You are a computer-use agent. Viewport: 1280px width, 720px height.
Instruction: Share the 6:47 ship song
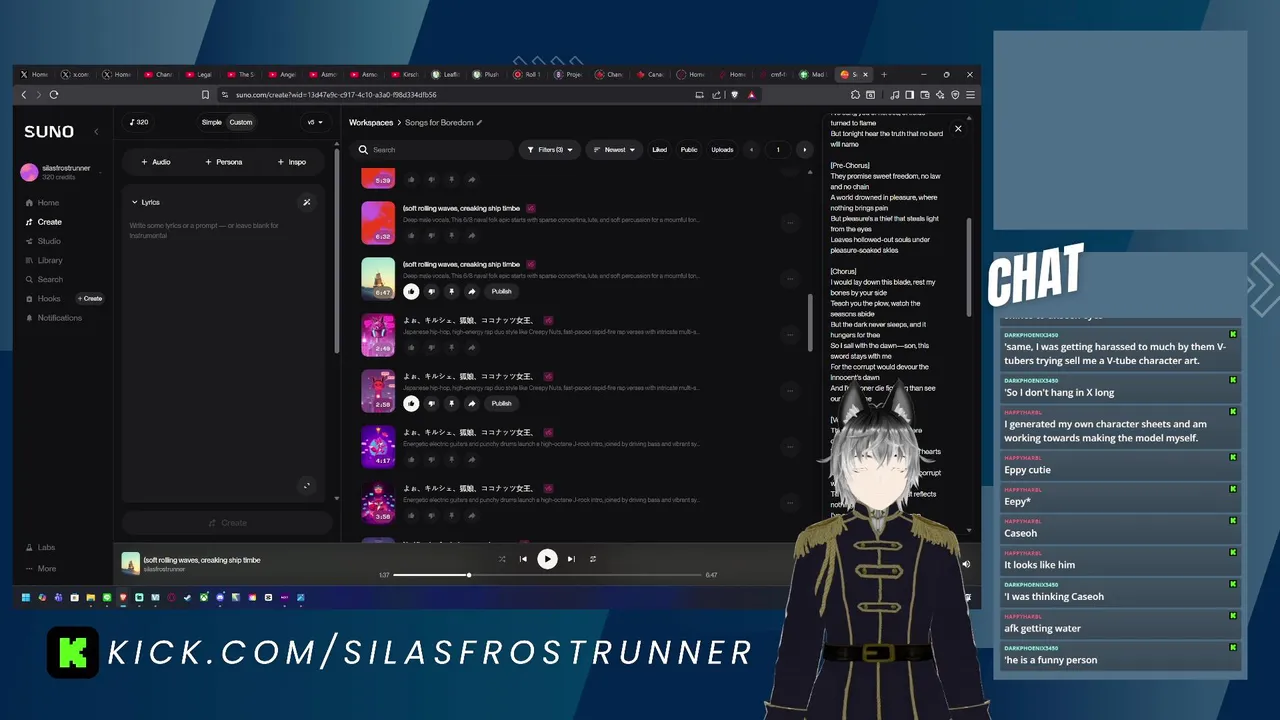coord(471,292)
